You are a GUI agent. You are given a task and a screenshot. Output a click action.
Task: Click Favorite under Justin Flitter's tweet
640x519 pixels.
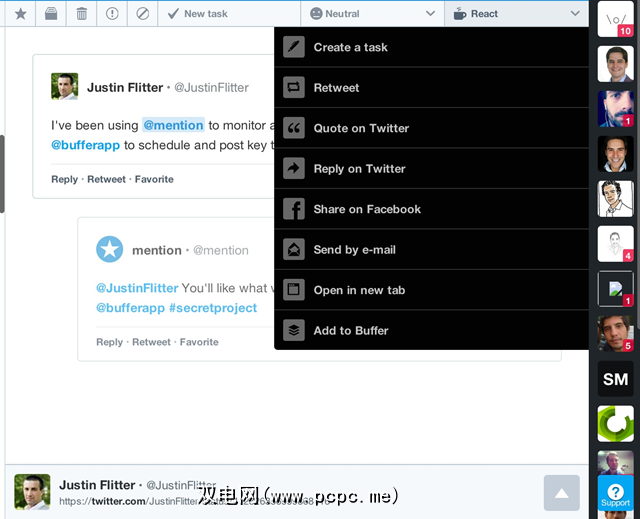pyautogui.click(x=154, y=180)
